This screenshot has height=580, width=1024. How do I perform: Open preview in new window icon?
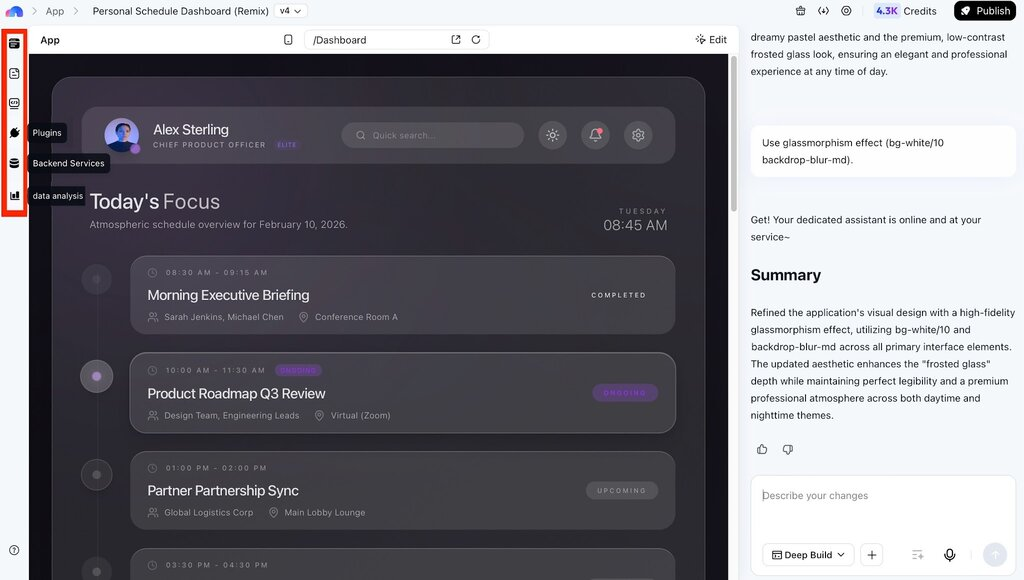click(456, 40)
